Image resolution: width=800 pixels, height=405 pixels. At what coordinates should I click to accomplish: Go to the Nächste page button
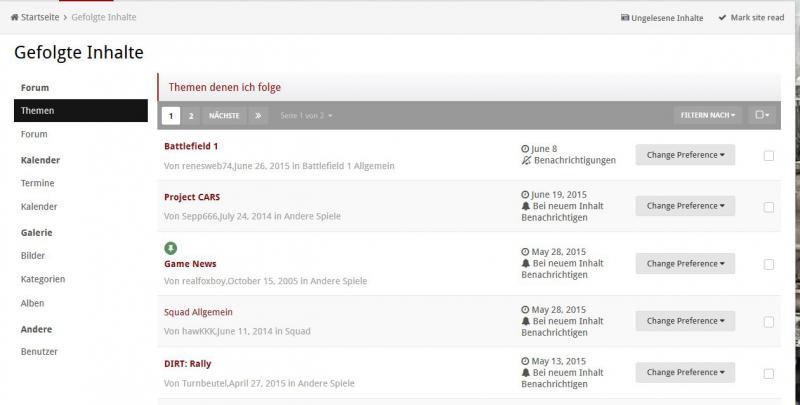[224, 116]
